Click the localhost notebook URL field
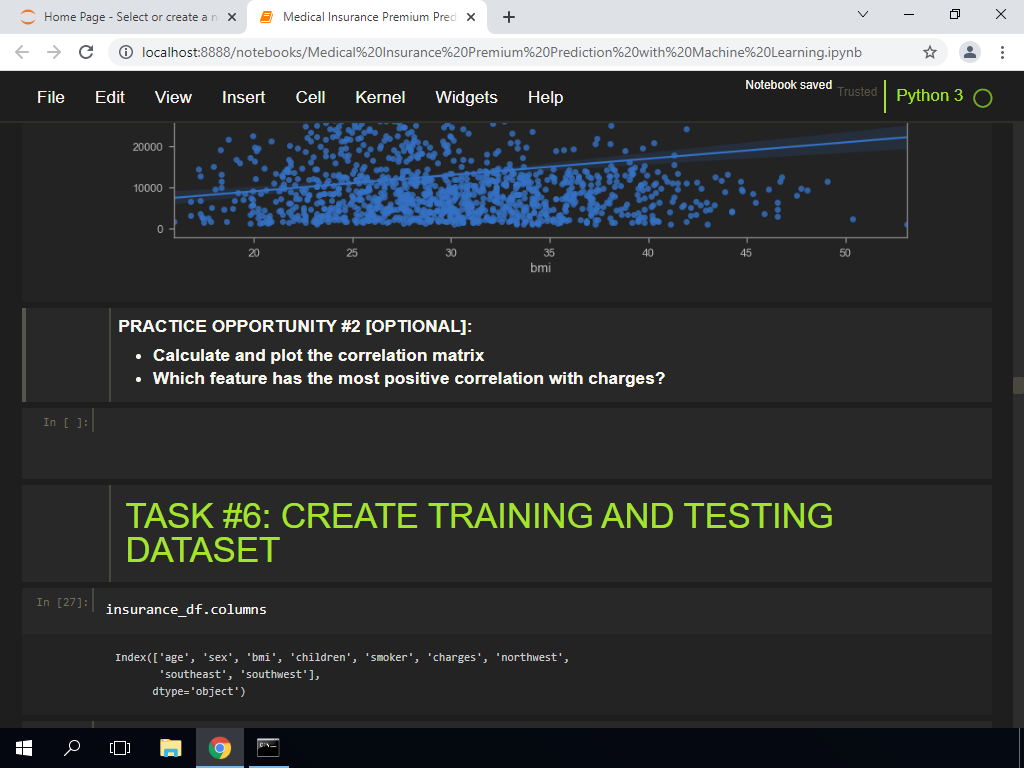Viewport: 1024px width, 768px height. (x=502, y=52)
